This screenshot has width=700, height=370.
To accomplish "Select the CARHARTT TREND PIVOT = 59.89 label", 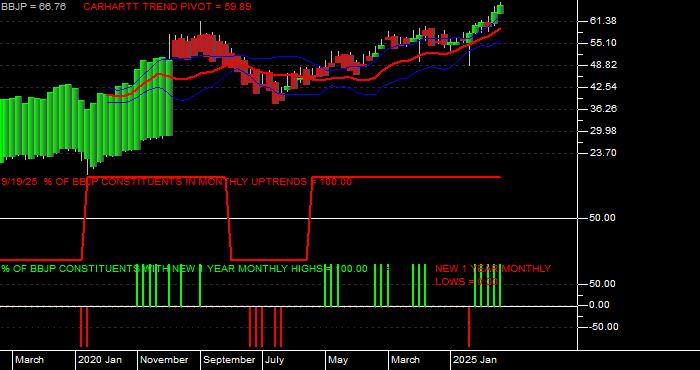I will 167,7.
